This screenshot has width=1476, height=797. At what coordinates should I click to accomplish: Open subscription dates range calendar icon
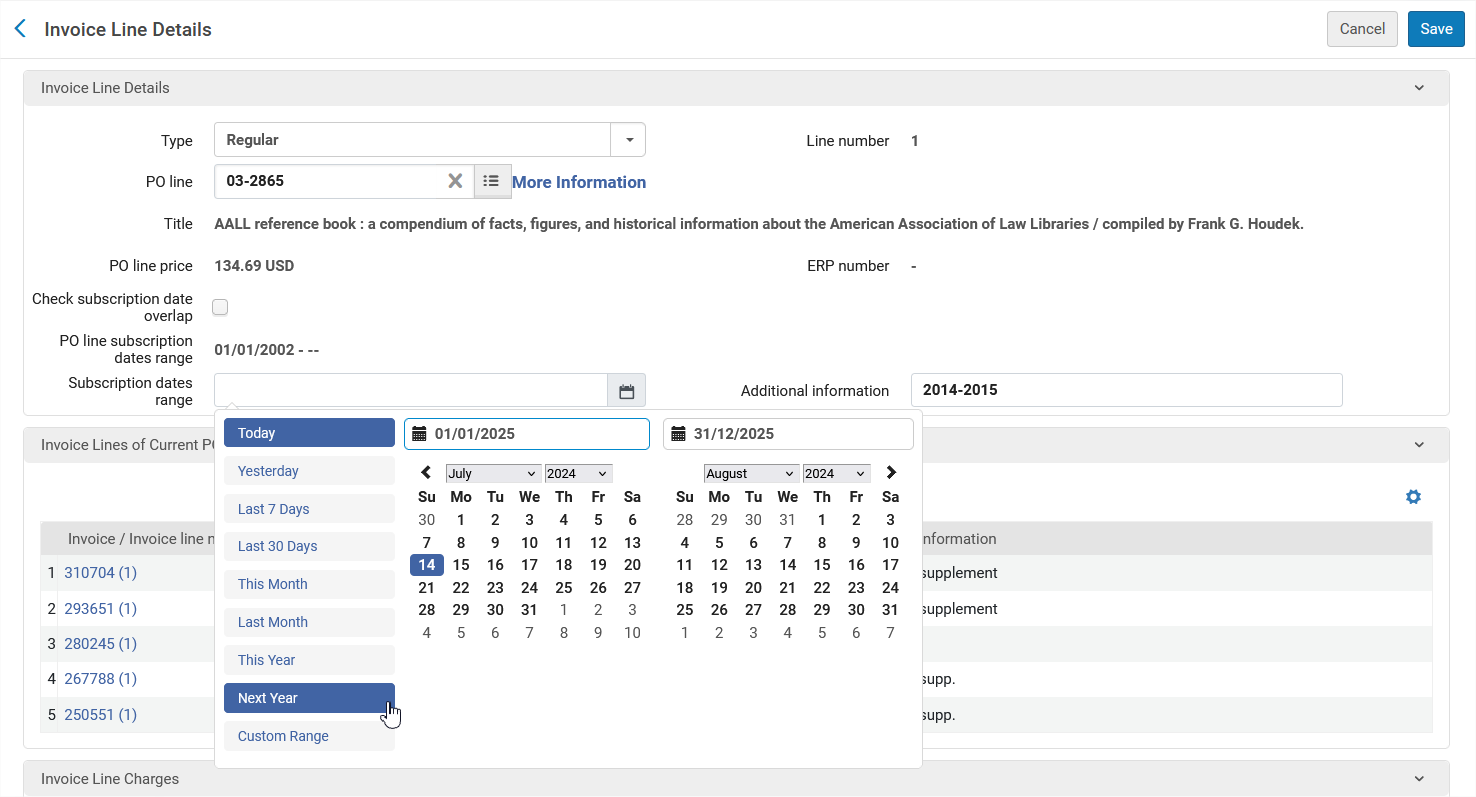click(626, 391)
